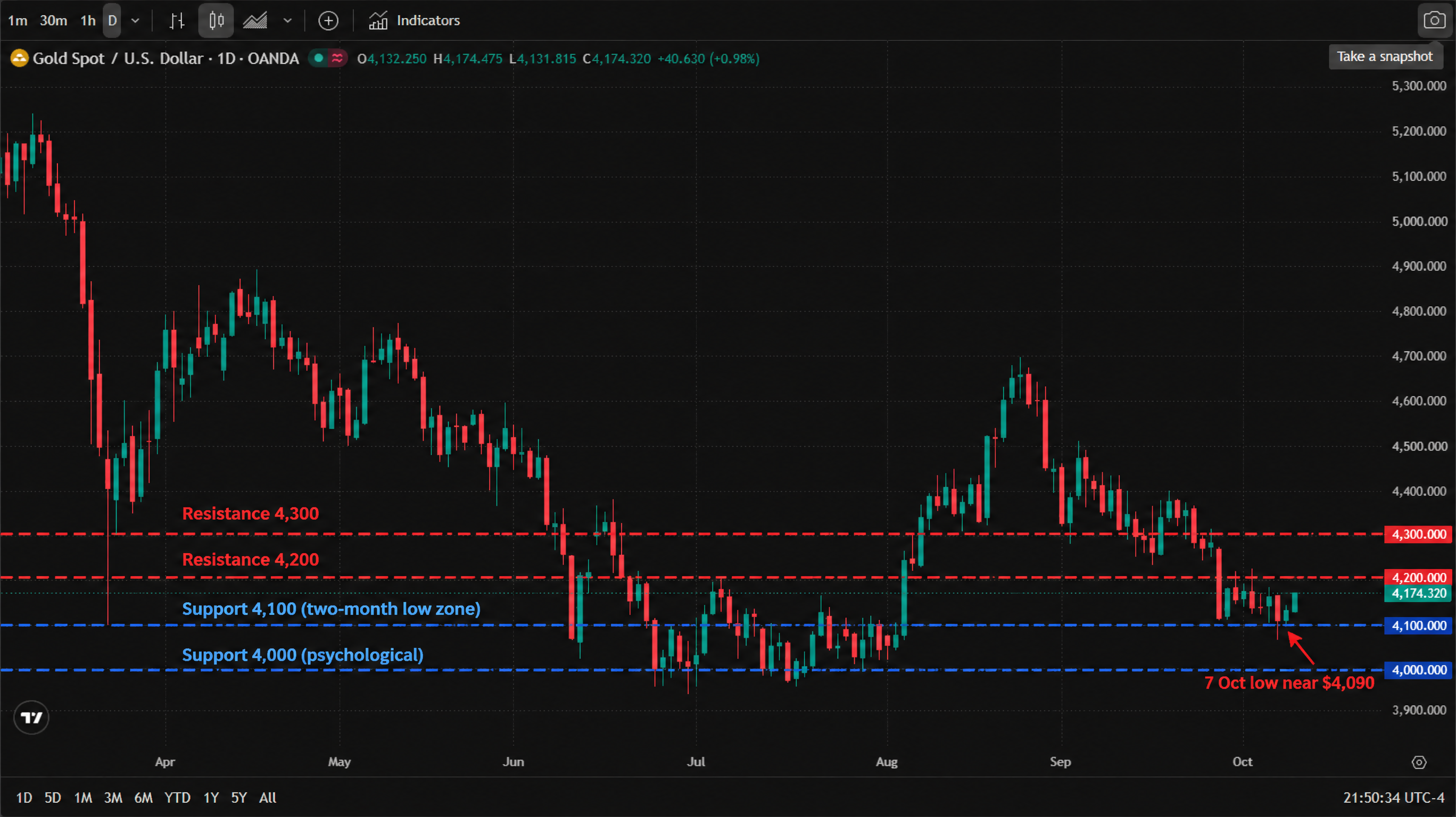Viewport: 1456px width, 817px height.
Task: Click the 4,174.320 current price label
Action: [x=1418, y=593]
